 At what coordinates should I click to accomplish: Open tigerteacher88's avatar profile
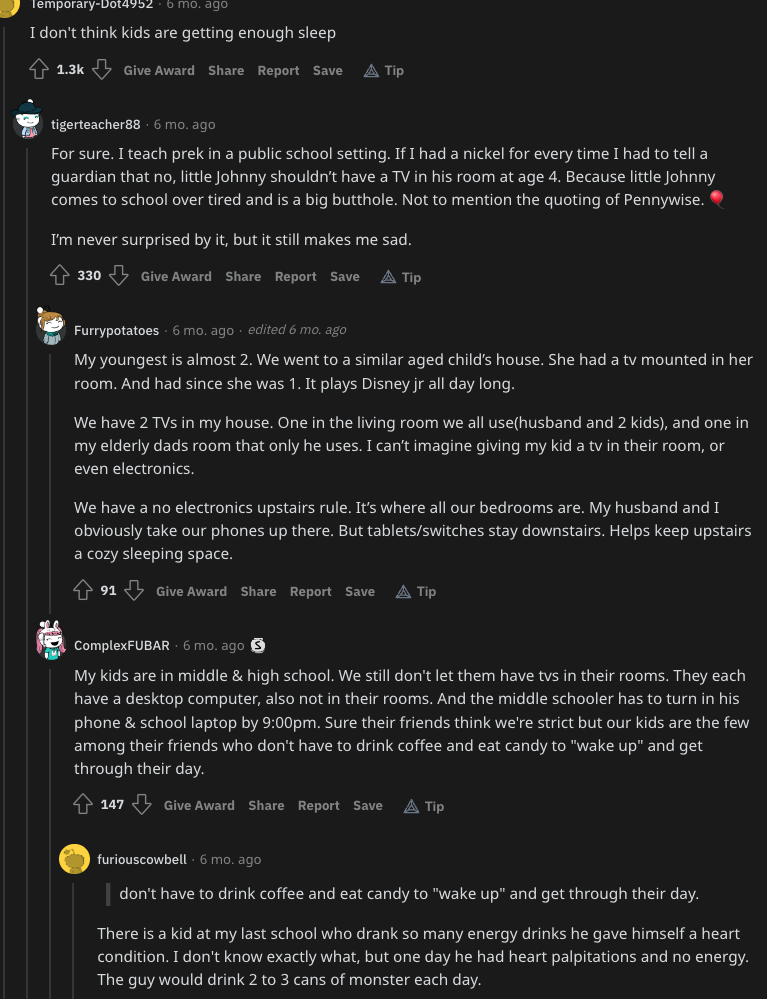pos(27,119)
